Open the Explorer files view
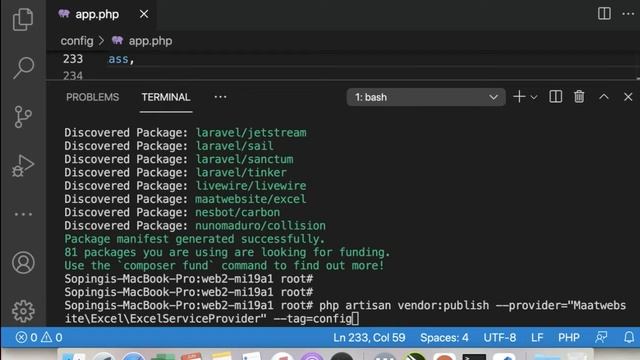640x360 pixels. 23,19
